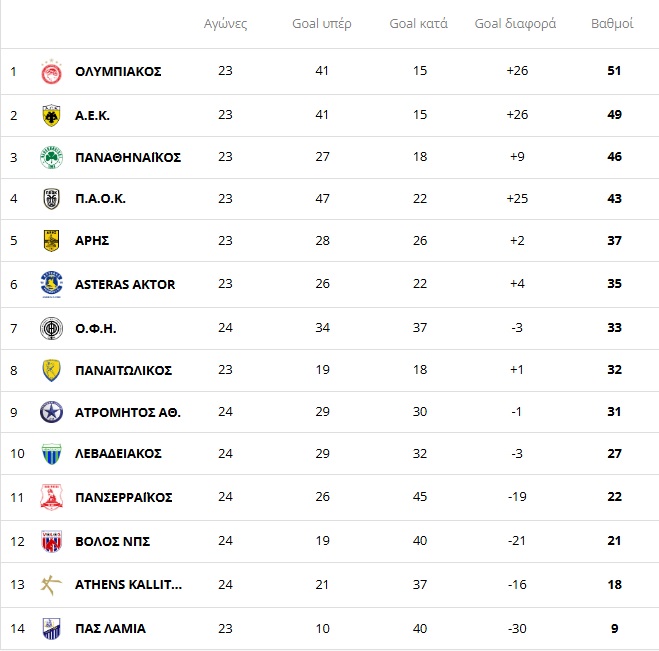Screen dimensions: 659x651
Task: Click the Panathinaikos green clover crest
Action: pos(51,157)
